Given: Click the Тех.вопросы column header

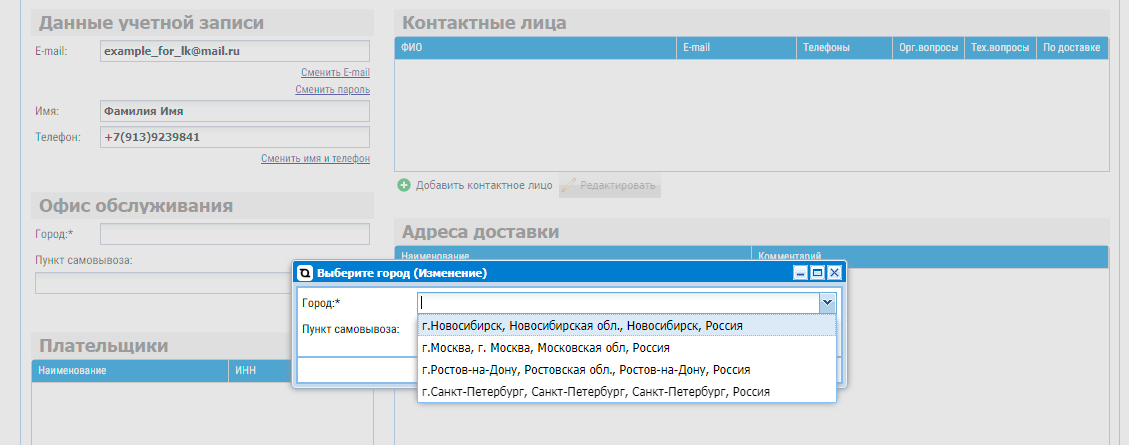Looking at the screenshot, I should pyautogui.click(x=1000, y=48).
